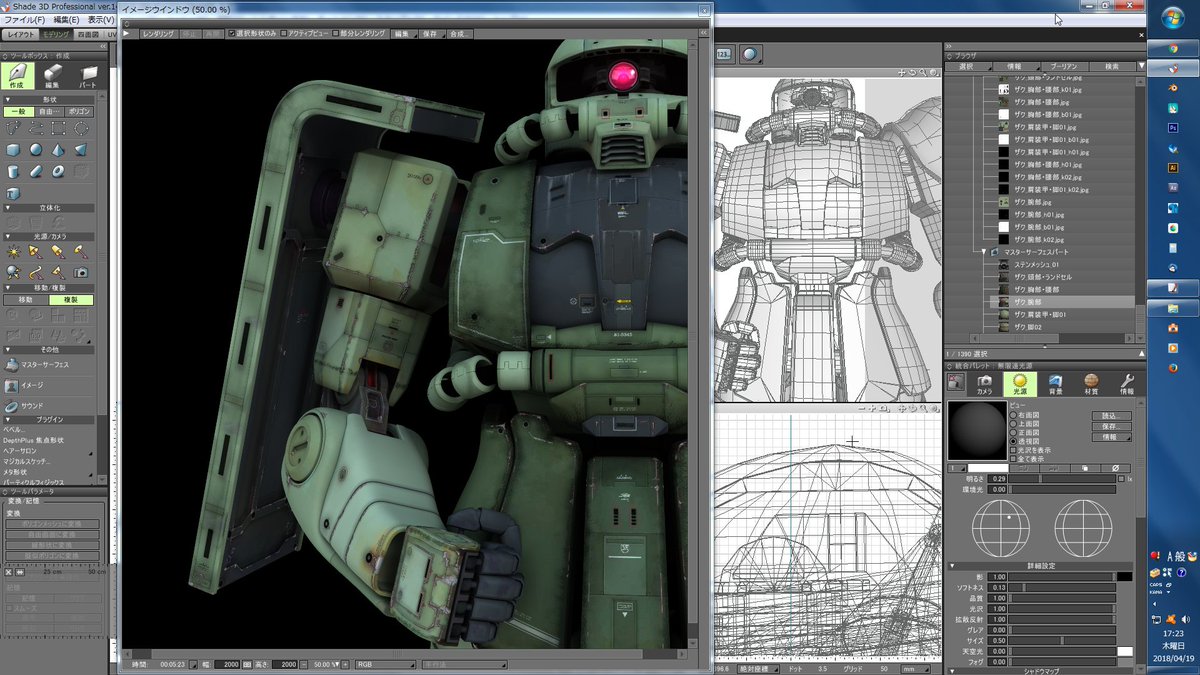Collapse マスターサーフェスパート tree node
Screen dimensions: 1200x675
tap(985, 252)
